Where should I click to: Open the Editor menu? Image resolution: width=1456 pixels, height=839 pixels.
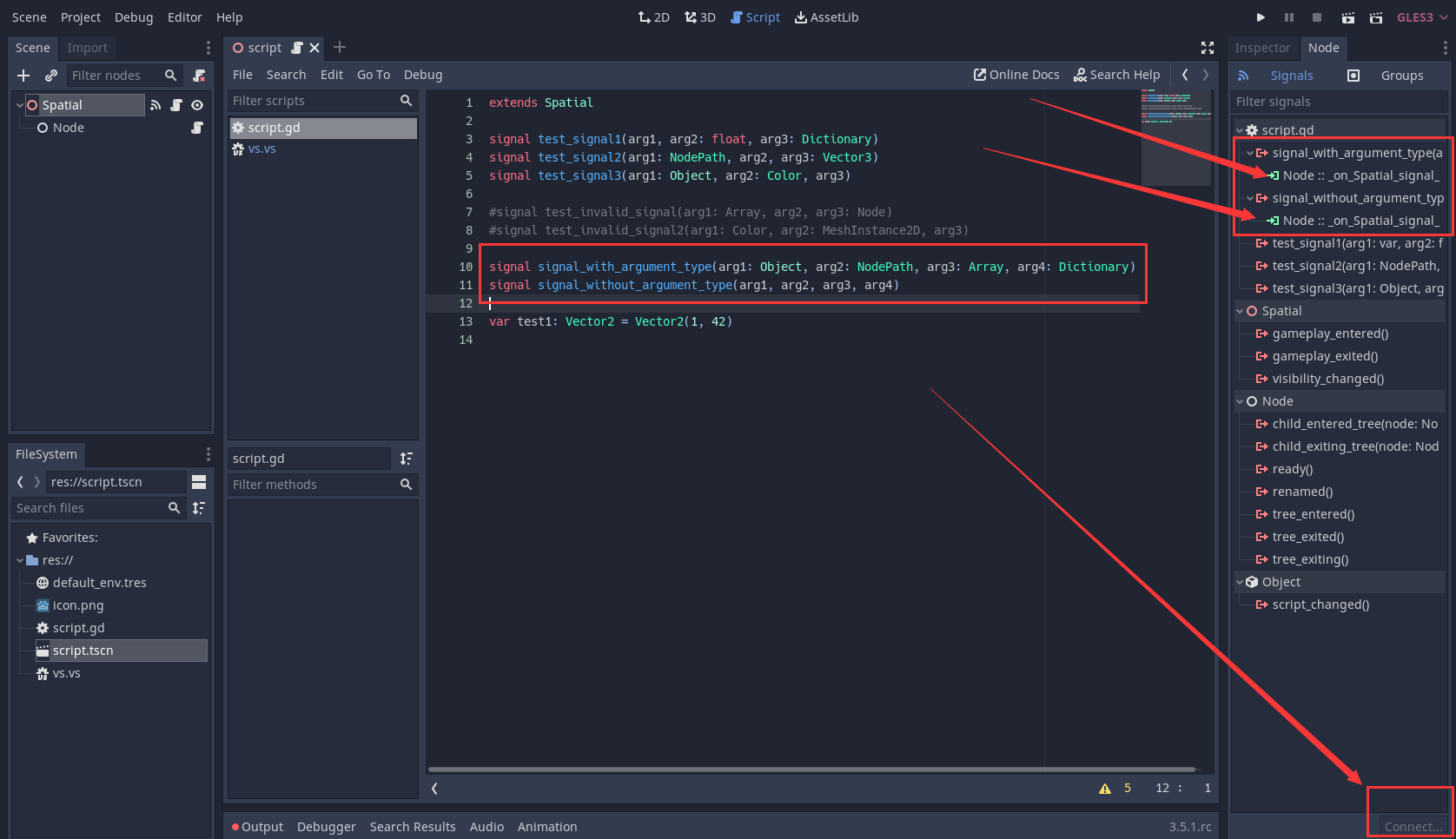(184, 17)
